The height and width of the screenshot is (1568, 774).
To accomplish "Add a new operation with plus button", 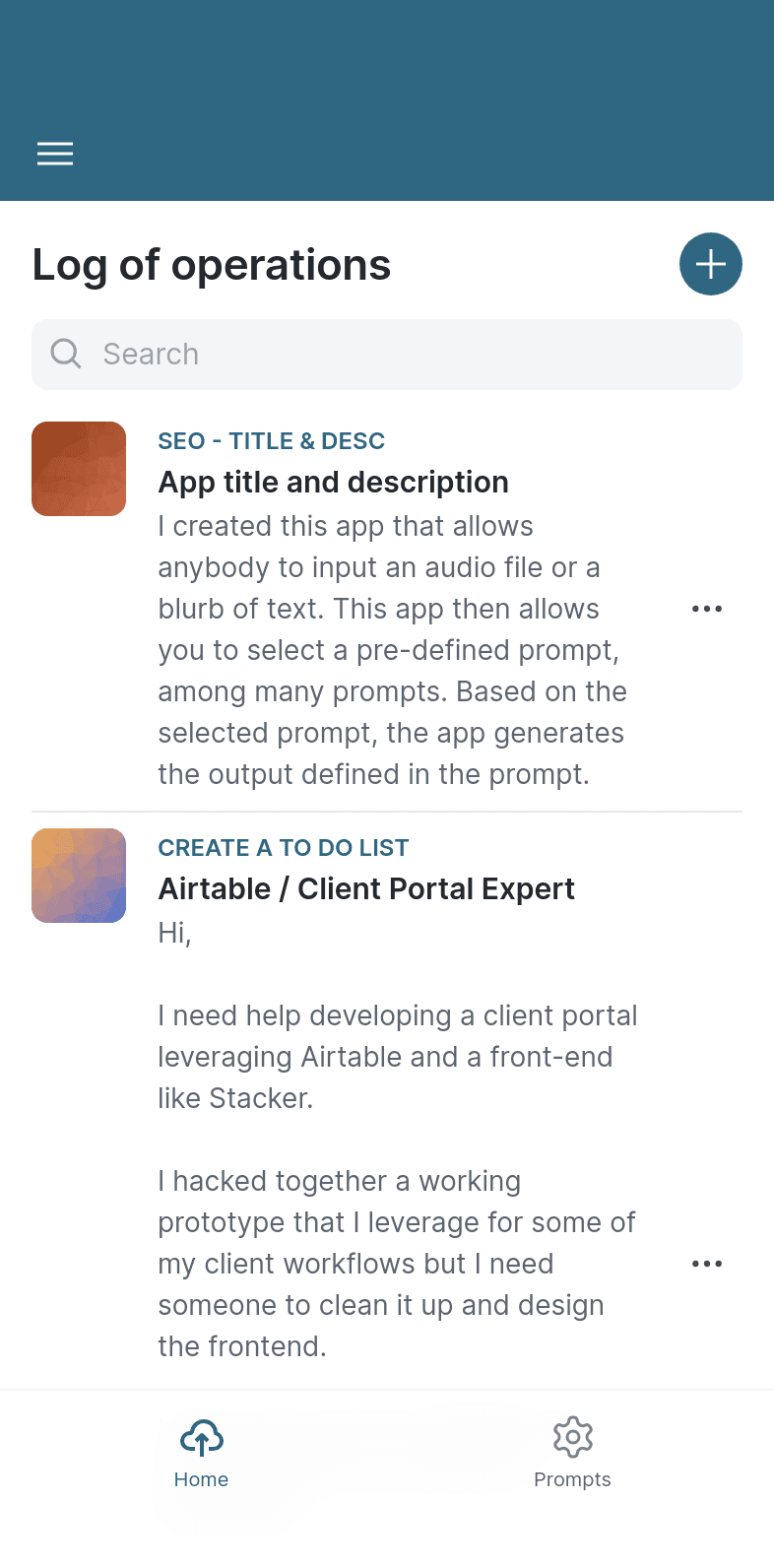I will [x=711, y=264].
